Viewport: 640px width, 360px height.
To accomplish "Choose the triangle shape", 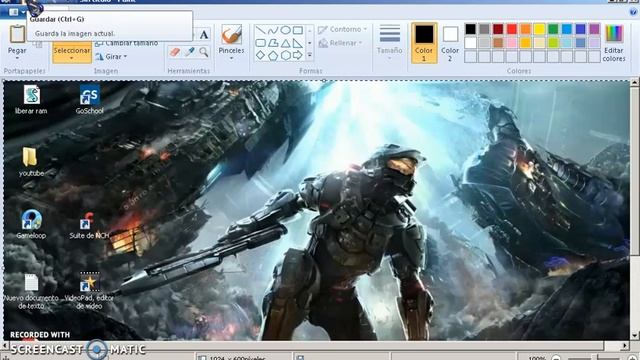I will pos(285,43).
